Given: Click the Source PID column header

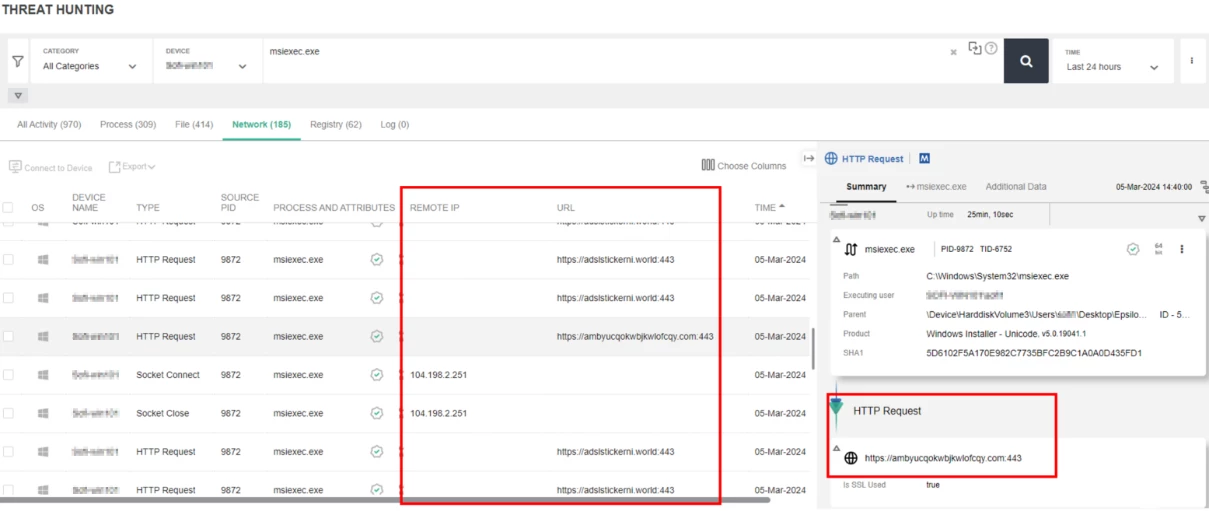Looking at the screenshot, I should pos(240,203).
